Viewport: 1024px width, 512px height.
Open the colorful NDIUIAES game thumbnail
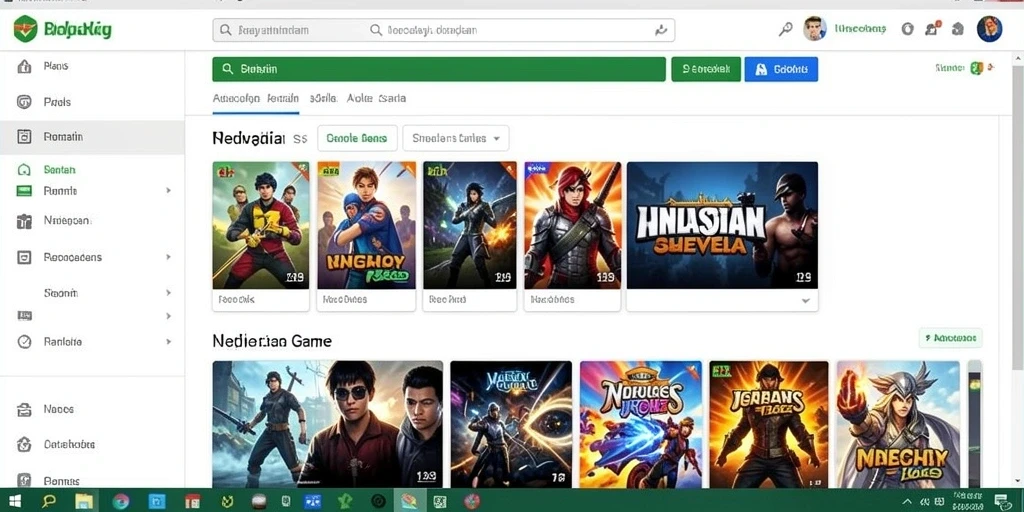click(x=641, y=424)
